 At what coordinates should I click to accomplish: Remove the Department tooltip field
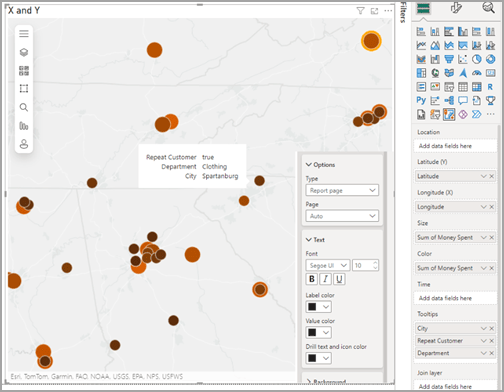click(492, 353)
